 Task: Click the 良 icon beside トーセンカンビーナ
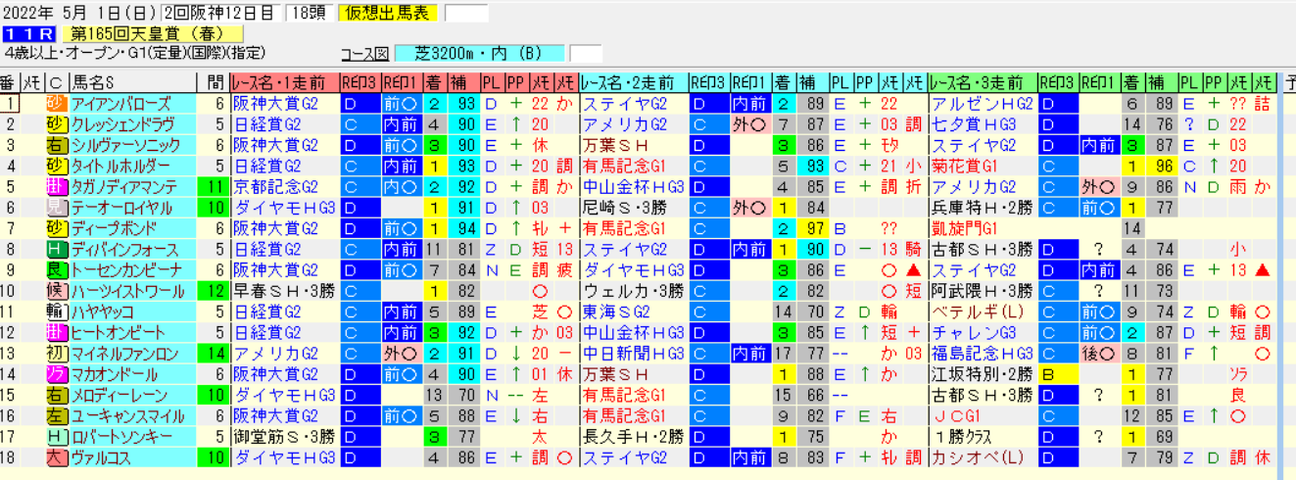(55, 270)
